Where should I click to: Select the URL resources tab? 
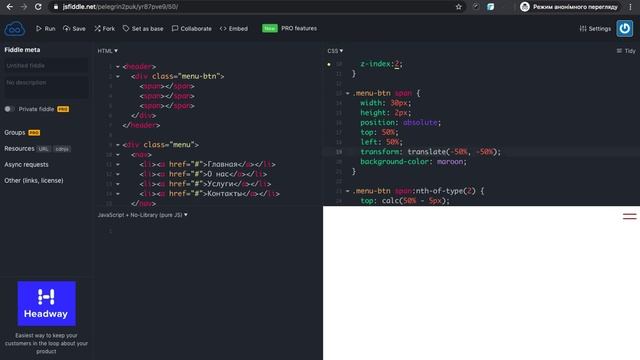click(x=43, y=149)
